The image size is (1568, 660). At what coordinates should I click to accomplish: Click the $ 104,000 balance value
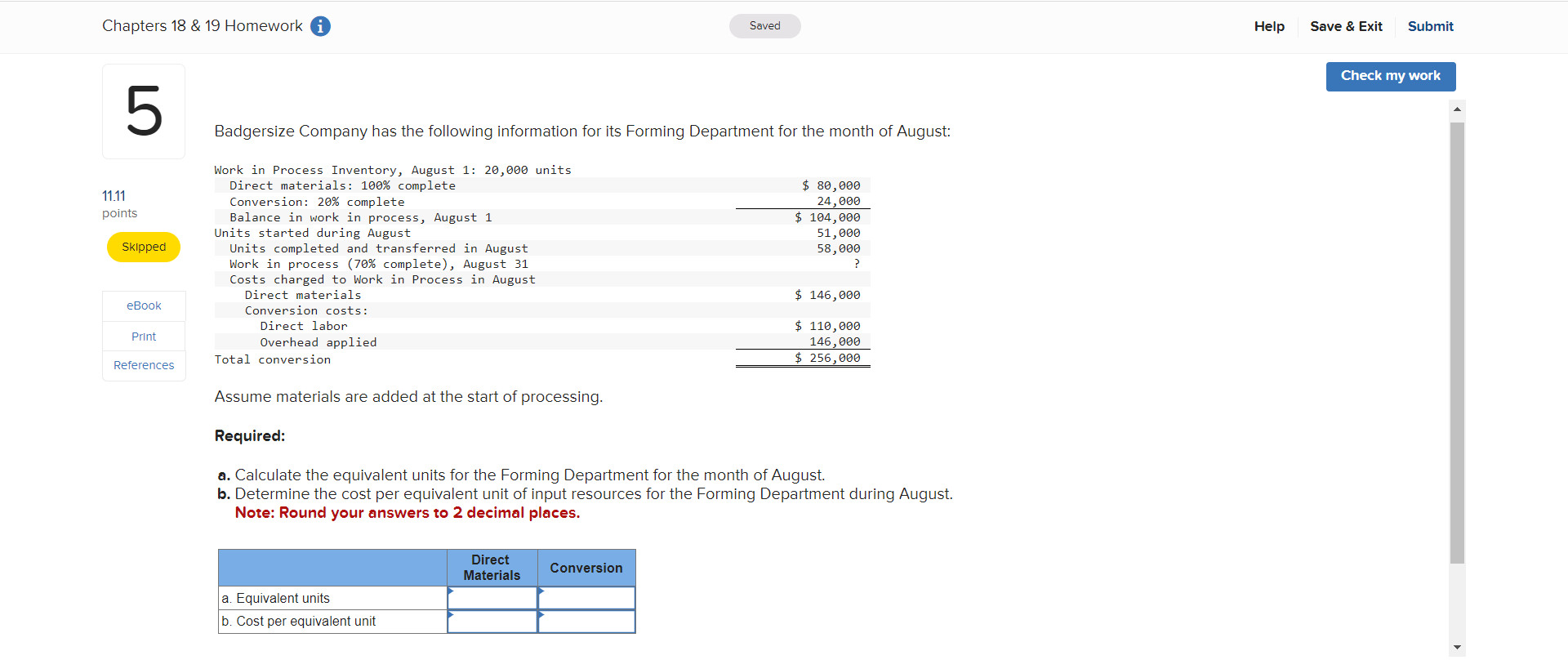[827, 217]
